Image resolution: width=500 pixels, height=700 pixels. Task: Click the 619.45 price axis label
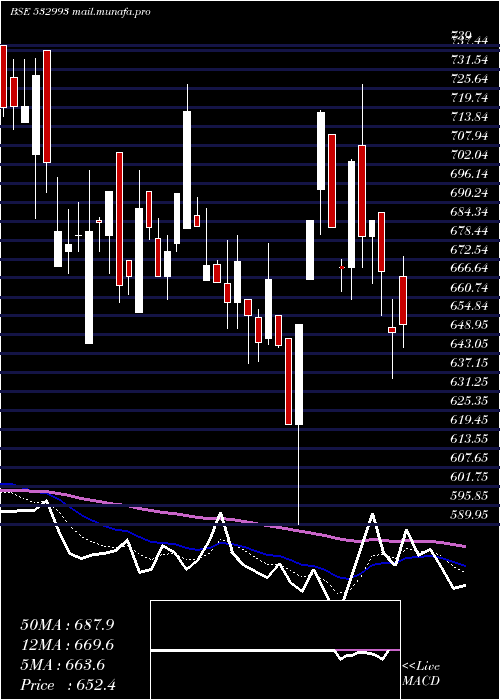pos(469,420)
